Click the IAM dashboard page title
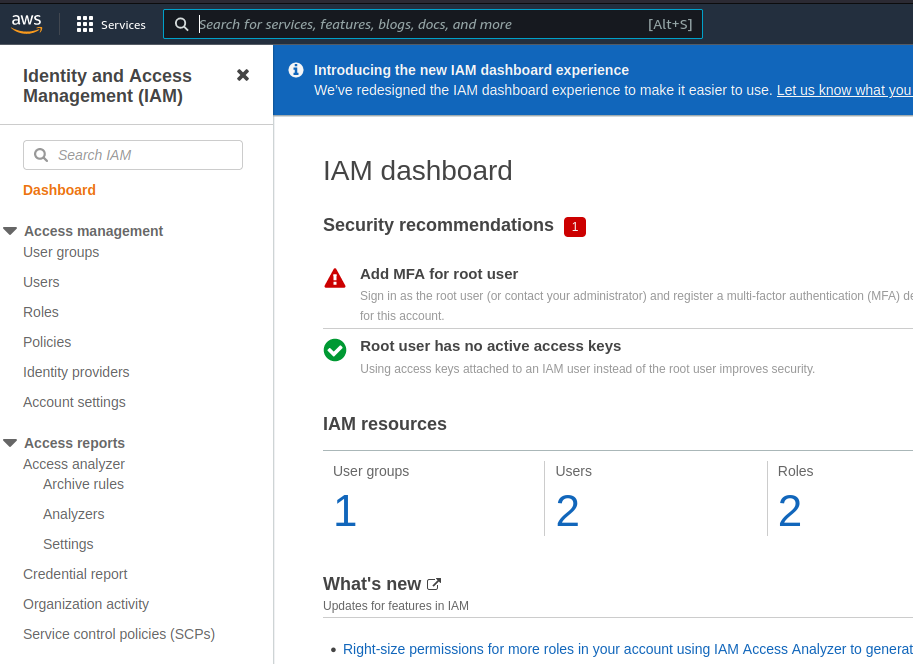913x664 pixels. coord(418,171)
